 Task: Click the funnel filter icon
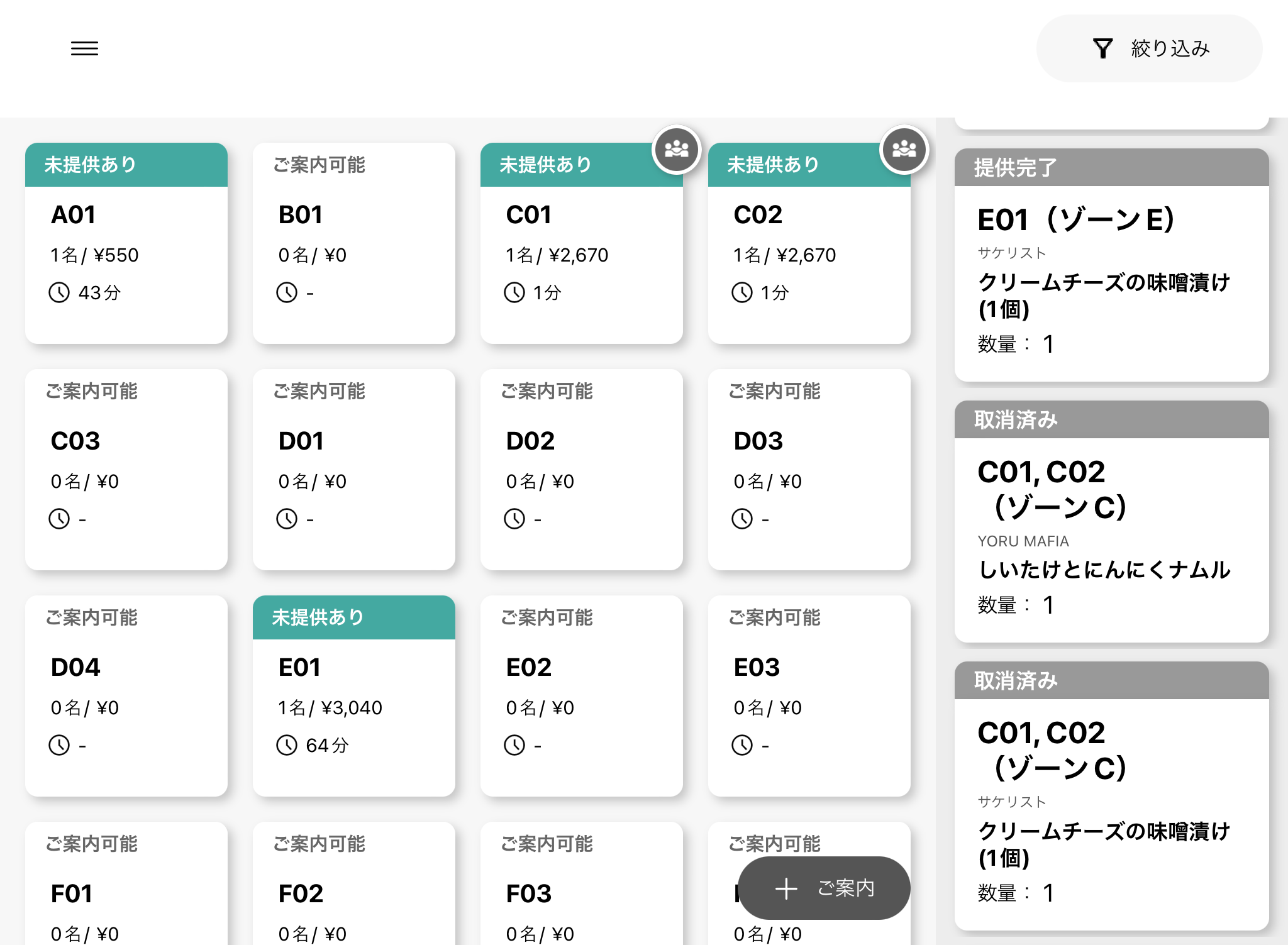1102,48
